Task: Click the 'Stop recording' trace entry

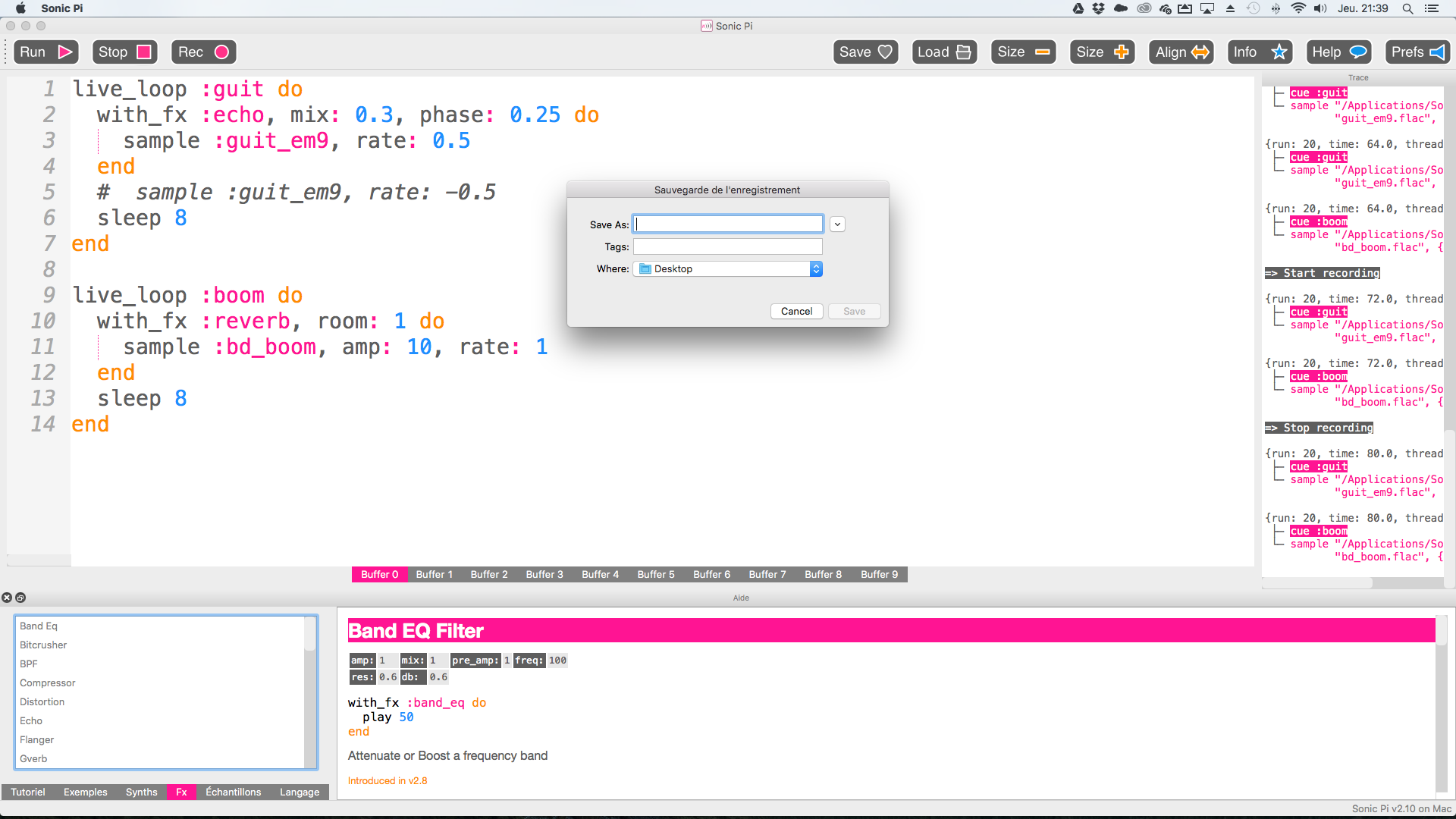Action: (1319, 428)
